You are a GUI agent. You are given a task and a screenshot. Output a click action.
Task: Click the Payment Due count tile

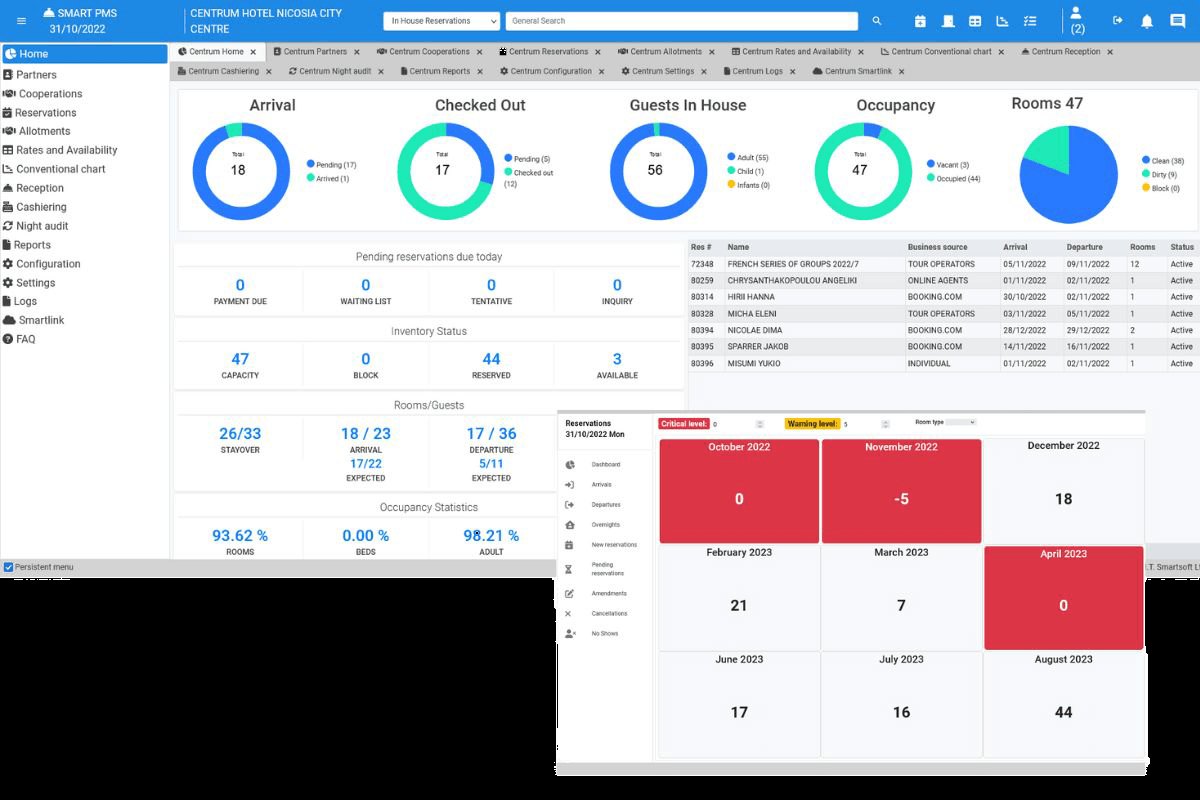(x=240, y=291)
